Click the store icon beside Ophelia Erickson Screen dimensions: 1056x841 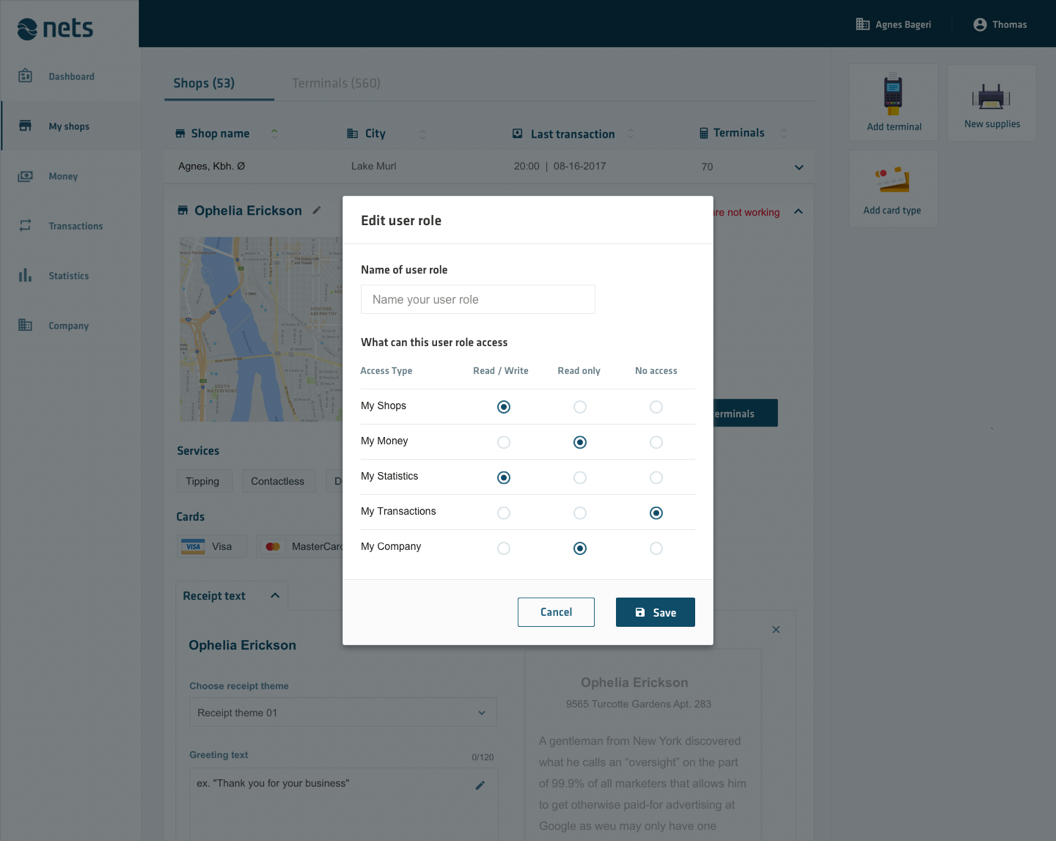point(183,211)
